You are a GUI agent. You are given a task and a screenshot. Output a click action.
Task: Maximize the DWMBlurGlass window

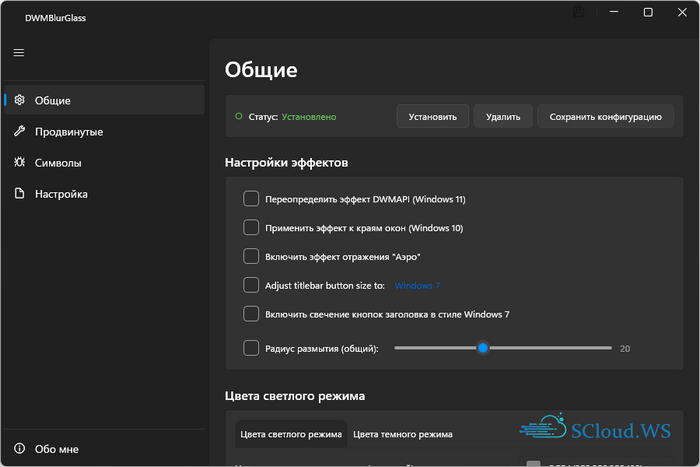pyautogui.click(x=648, y=12)
